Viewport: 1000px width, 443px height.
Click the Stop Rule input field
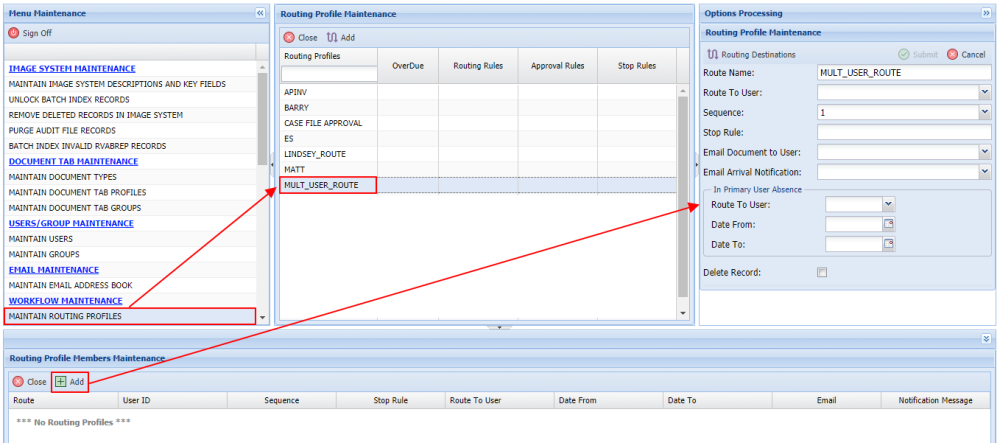pos(904,133)
